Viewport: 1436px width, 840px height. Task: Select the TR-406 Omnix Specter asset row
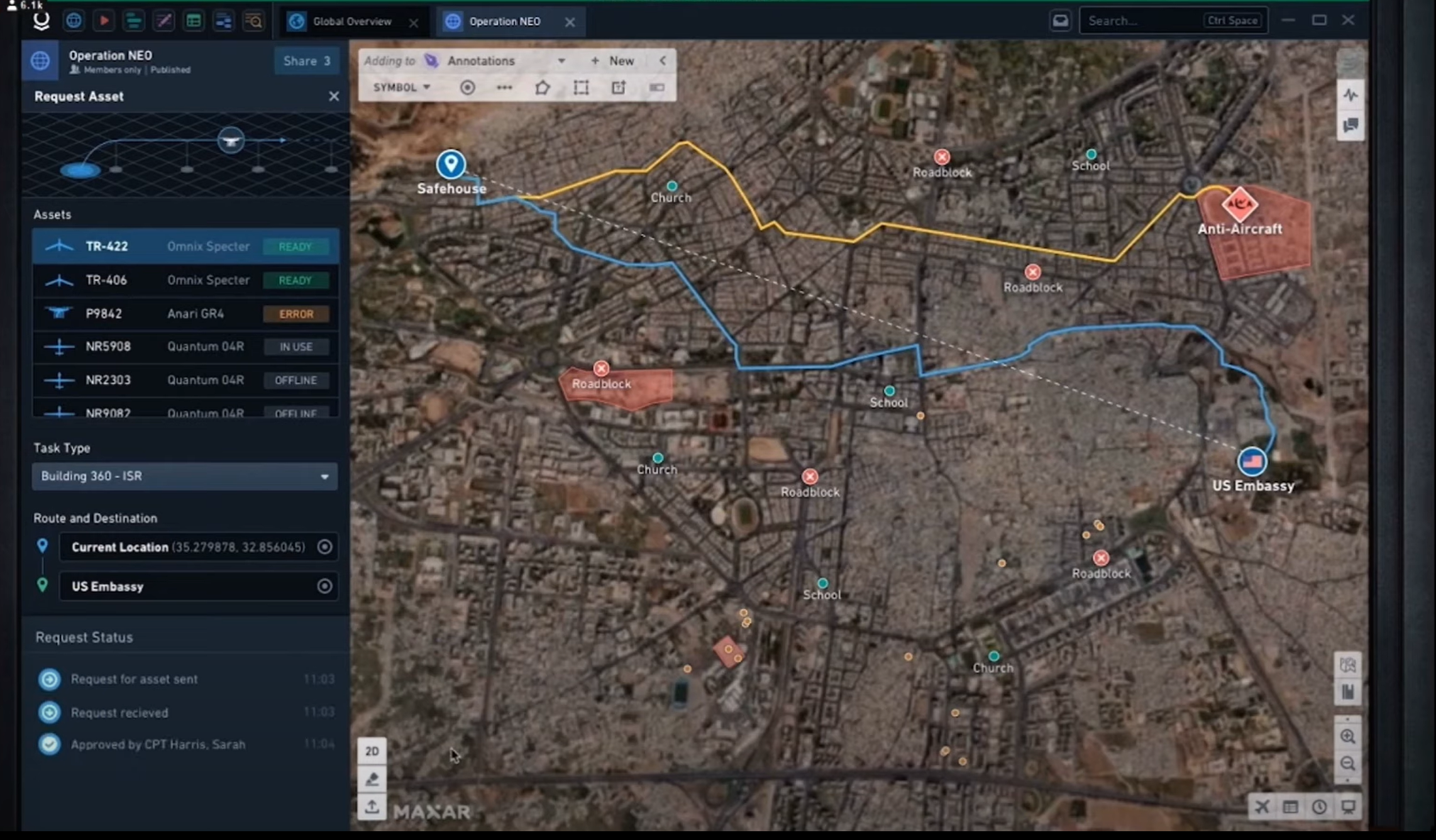186,280
